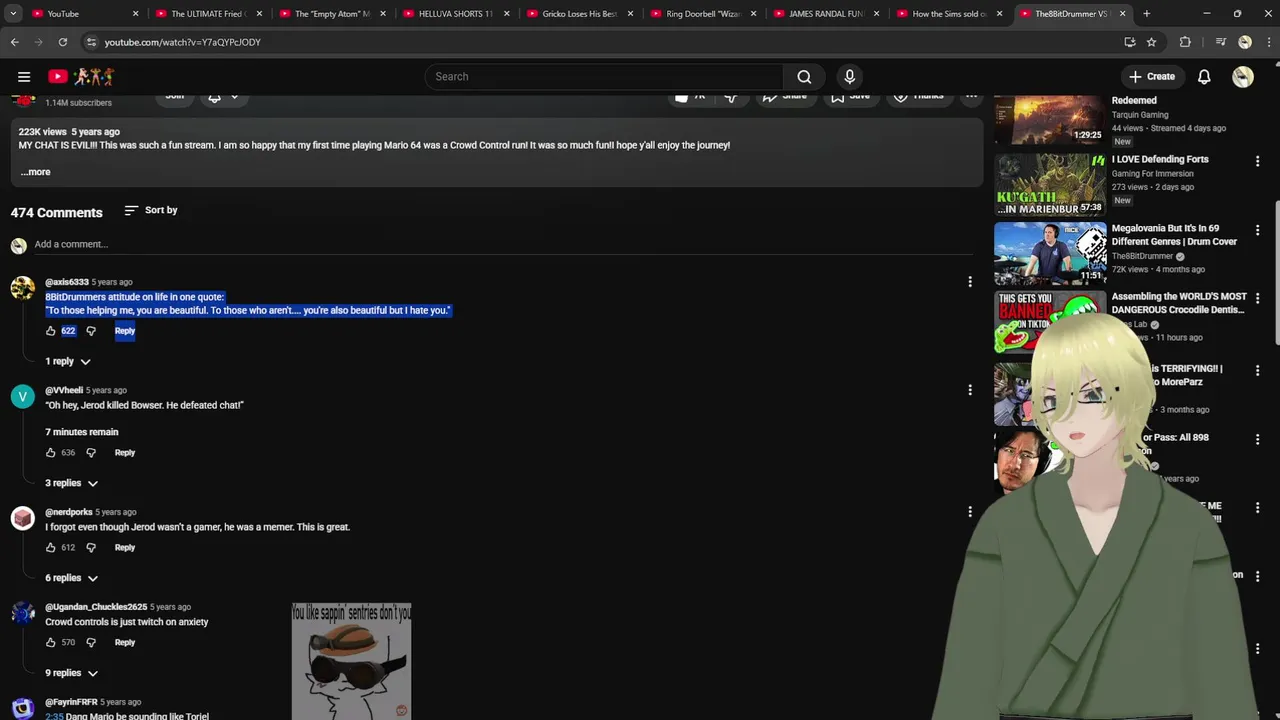Expand 3 replies under @VVheeli

[71, 483]
